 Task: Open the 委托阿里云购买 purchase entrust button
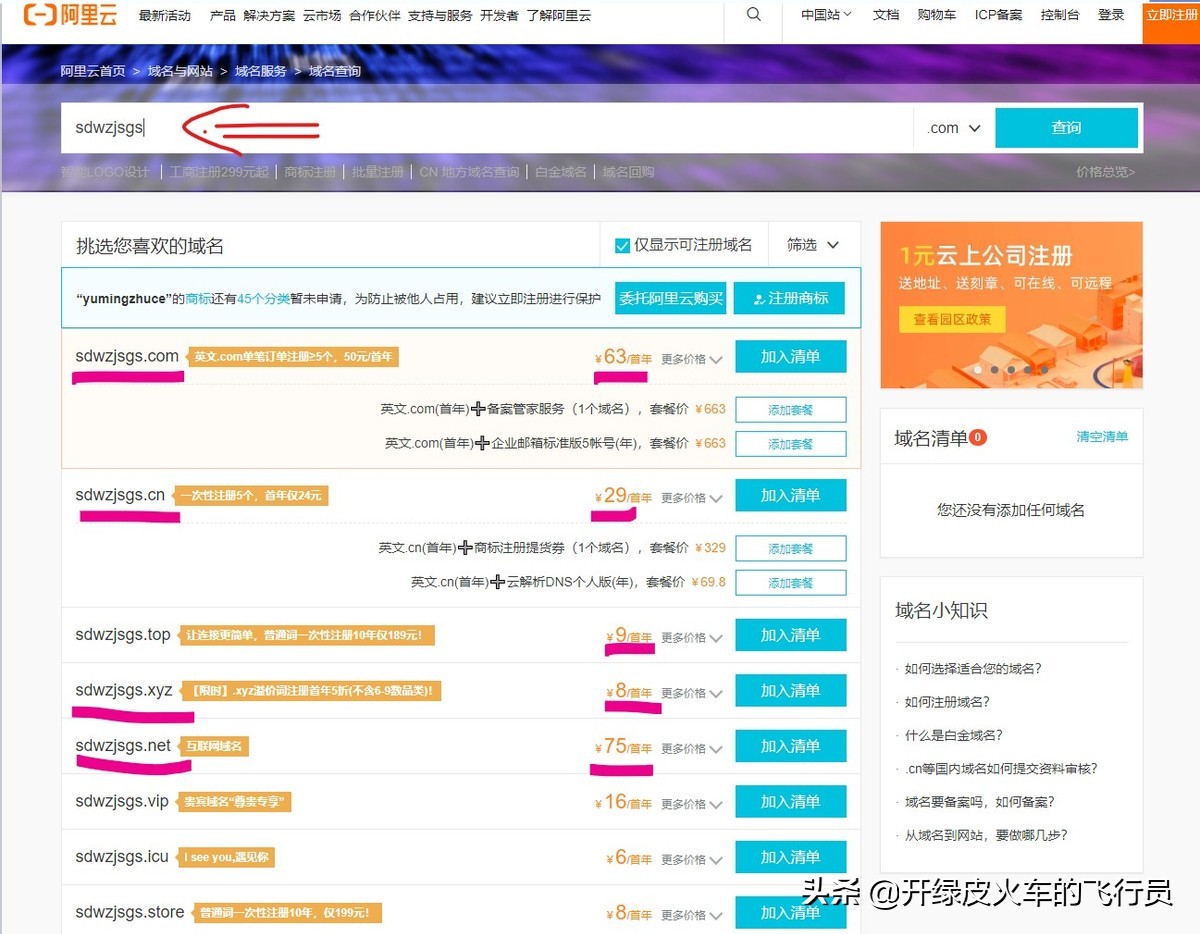670,297
